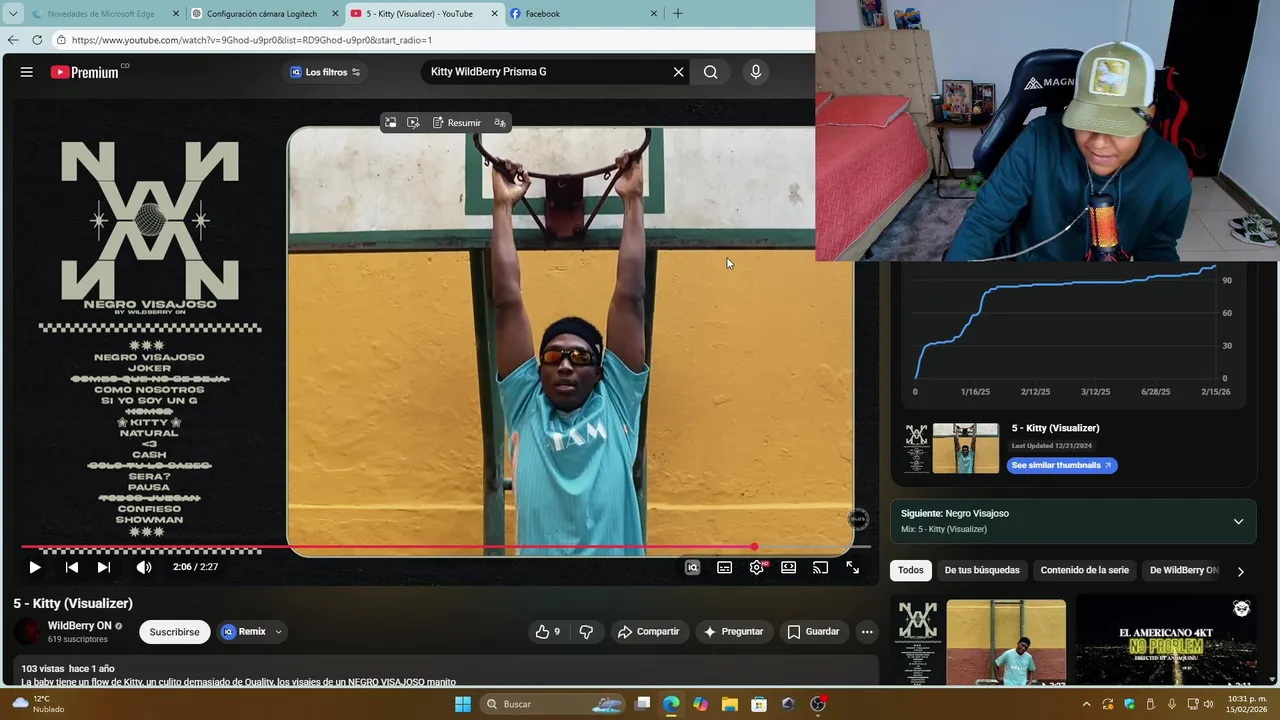Go to the previous video
Screen dimensions: 1280x720
coord(71,567)
